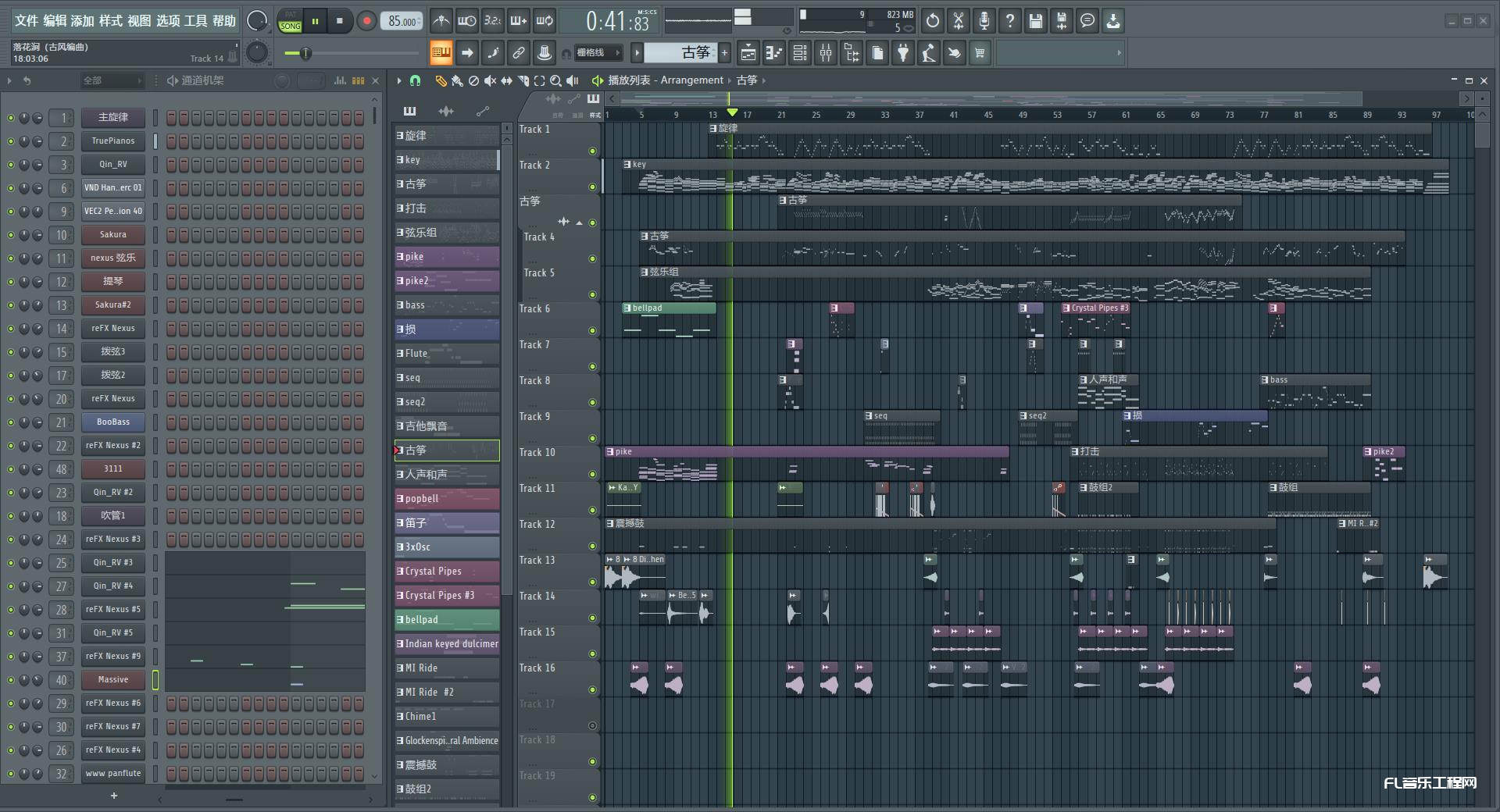Open the Channel rack view icon
This screenshot has width=1500, height=812.
800,53
